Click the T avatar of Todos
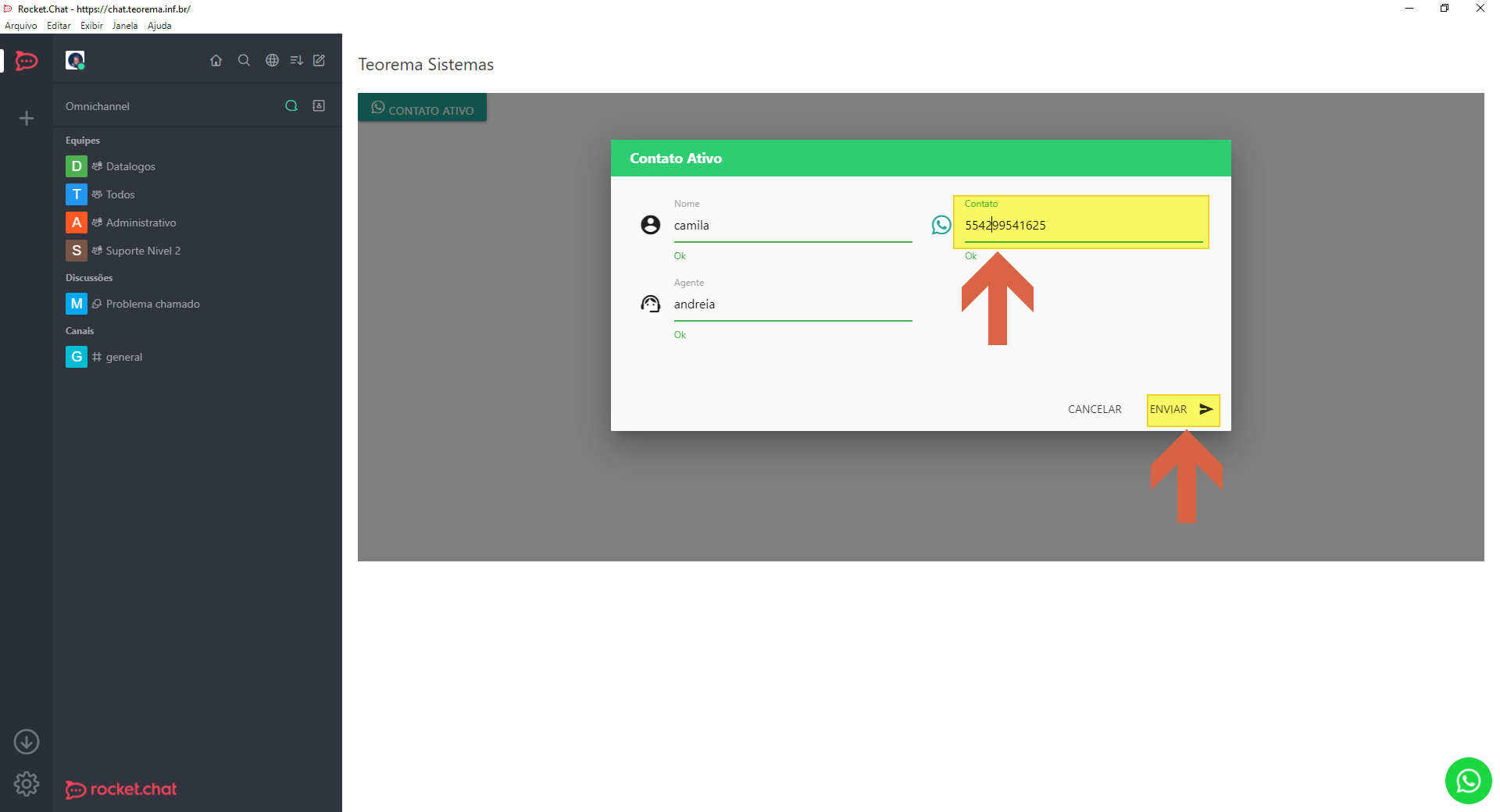This screenshot has height=812, width=1500. pyautogui.click(x=77, y=194)
